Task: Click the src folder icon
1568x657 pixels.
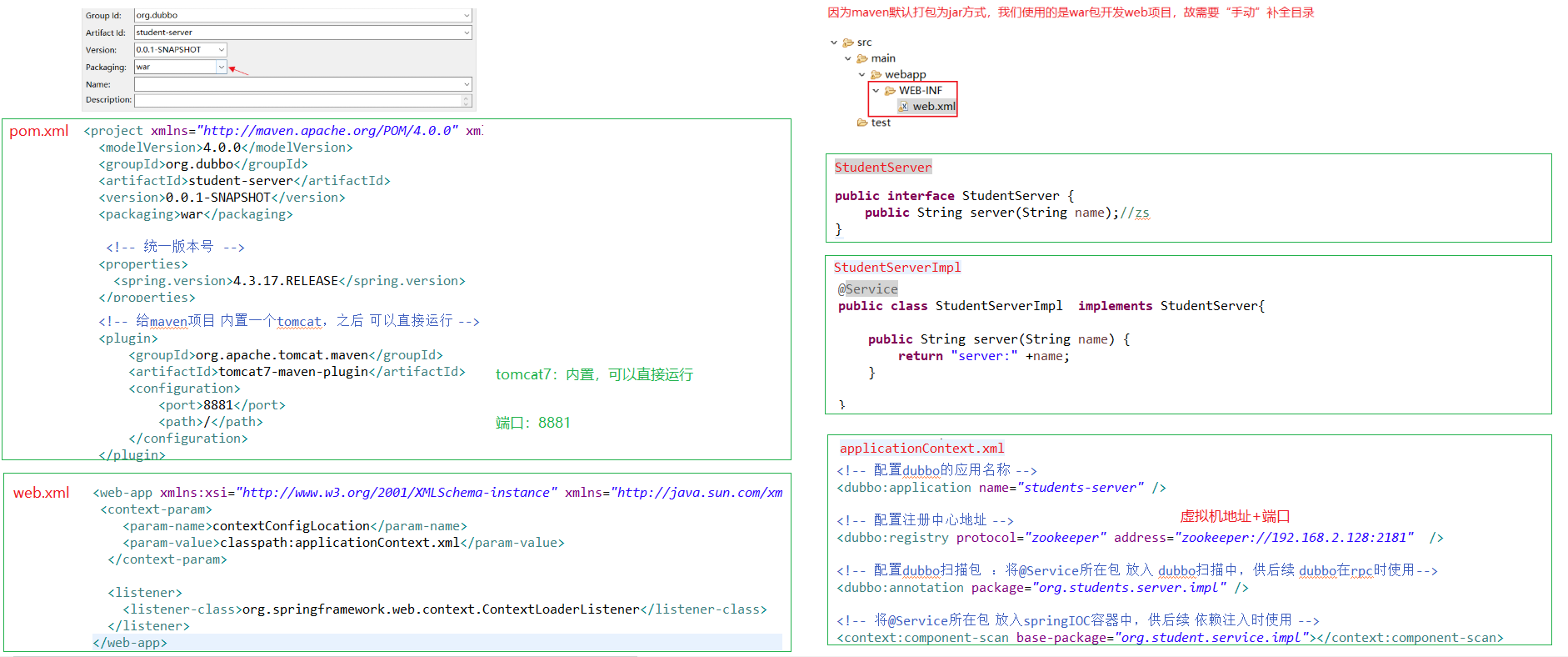Action: point(848,43)
